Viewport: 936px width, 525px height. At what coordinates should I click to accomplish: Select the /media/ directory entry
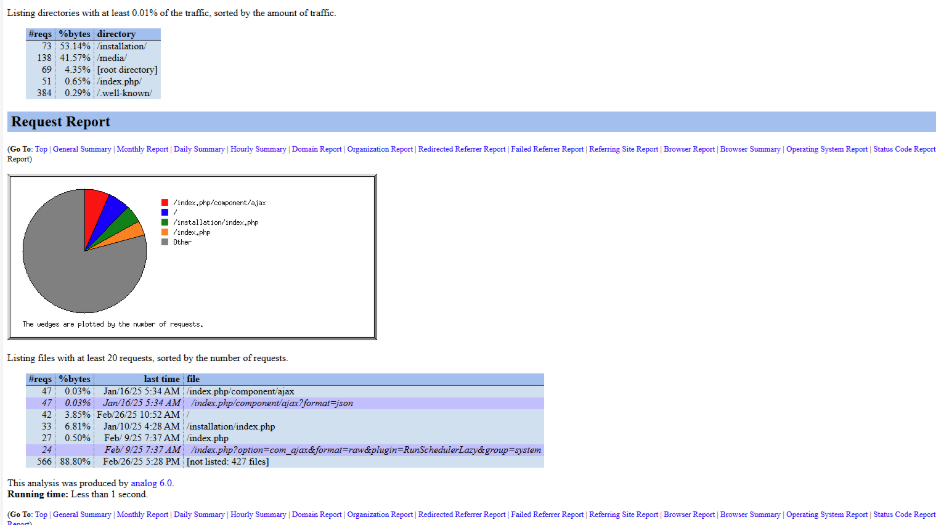(112, 58)
